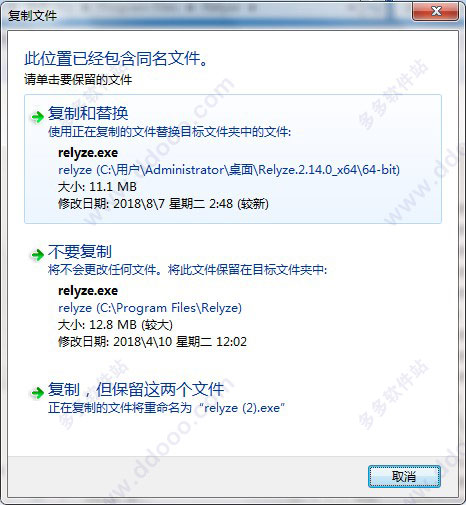Screen dimensions: 466x505
Task: Click the 复制文件 title bar text
Action: point(32,15)
